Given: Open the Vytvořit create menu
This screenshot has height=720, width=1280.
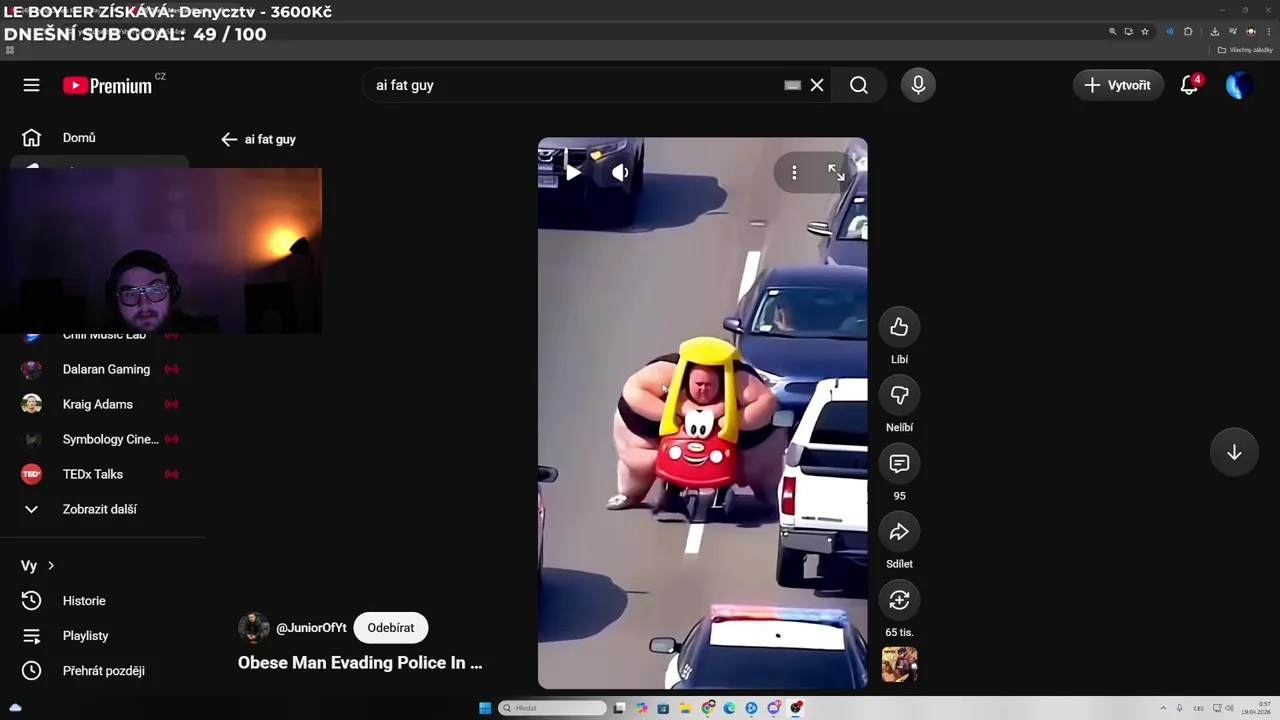Looking at the screenshot, I should click(1118, 85).
